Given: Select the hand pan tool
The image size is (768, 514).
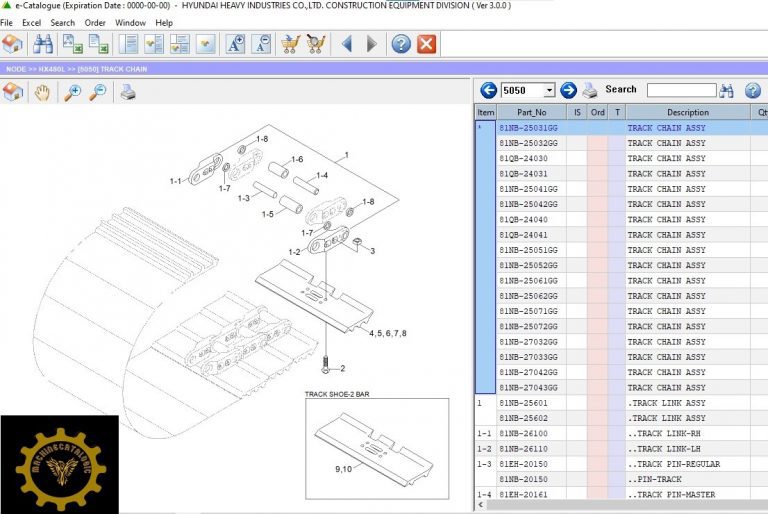Looking at the screenshot, I should pos(42,93).
